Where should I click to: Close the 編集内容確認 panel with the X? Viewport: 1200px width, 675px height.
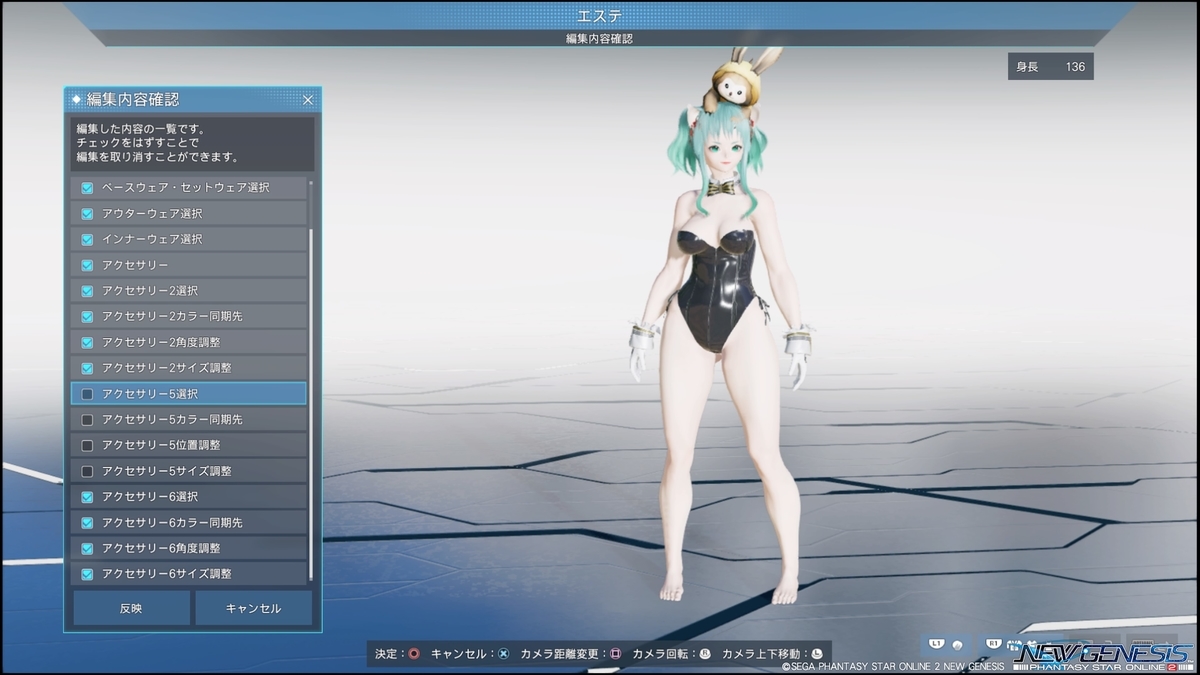pos(307,99)
